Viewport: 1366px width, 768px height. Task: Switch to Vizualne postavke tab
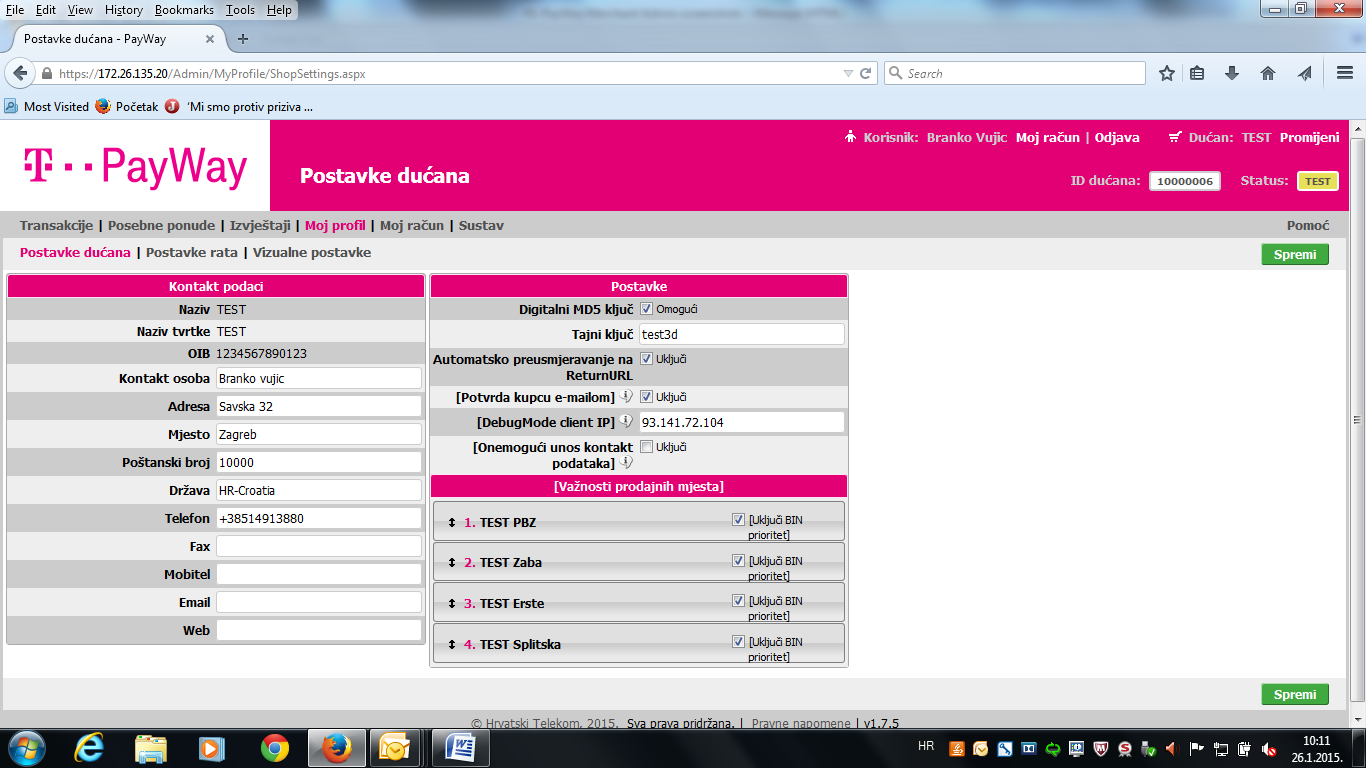pyautogui.click(x=312, y=253)
